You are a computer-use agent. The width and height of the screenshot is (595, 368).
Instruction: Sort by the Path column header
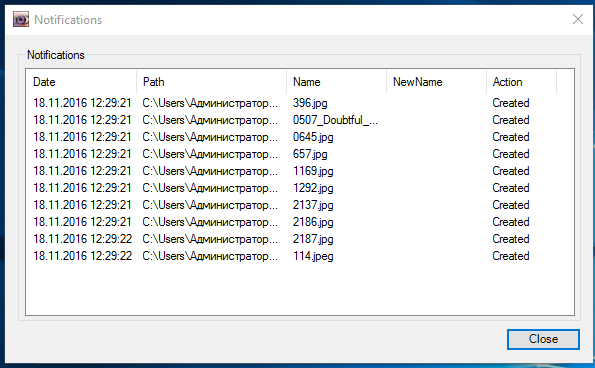tap(211, 82)
